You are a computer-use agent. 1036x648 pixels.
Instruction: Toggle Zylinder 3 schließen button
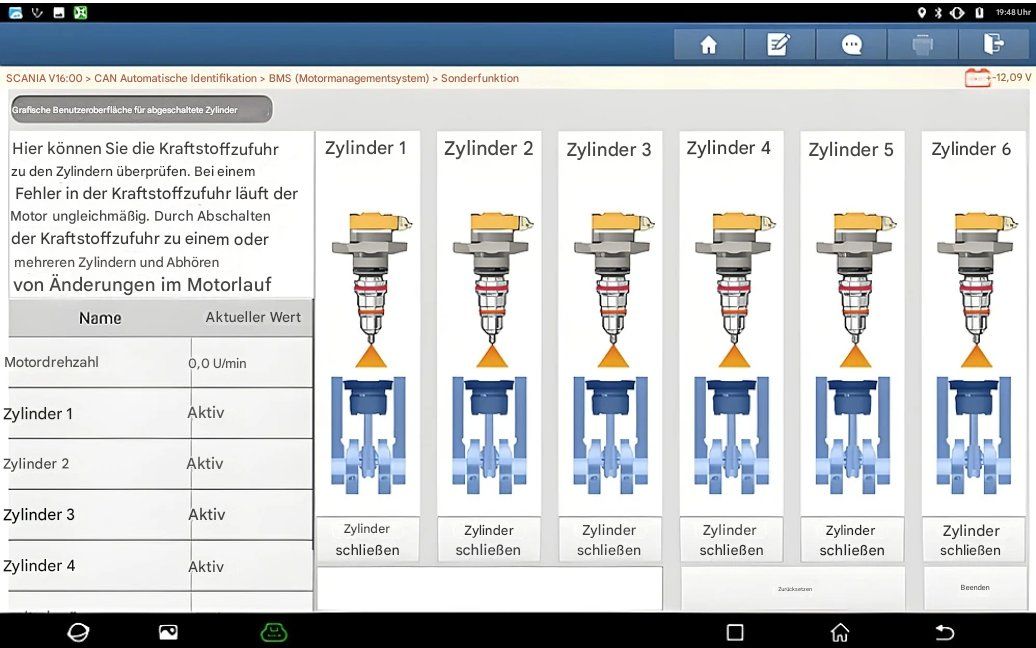pyautogui.click(x=609, y=540)
